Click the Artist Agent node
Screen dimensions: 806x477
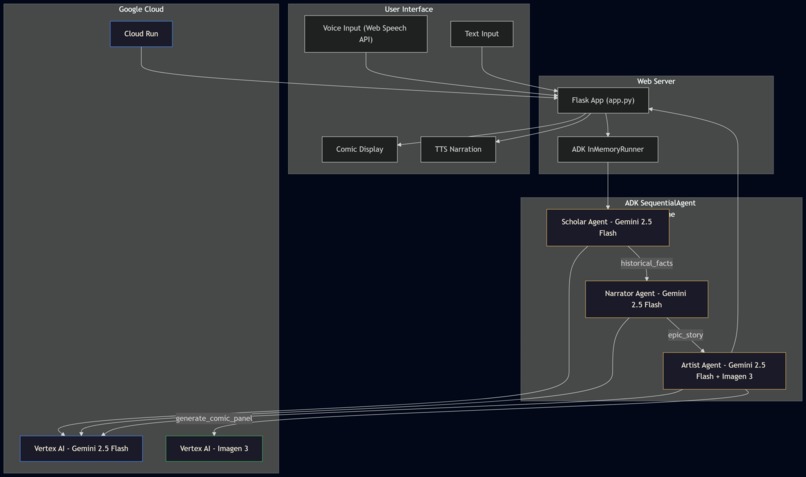[724, 371]
